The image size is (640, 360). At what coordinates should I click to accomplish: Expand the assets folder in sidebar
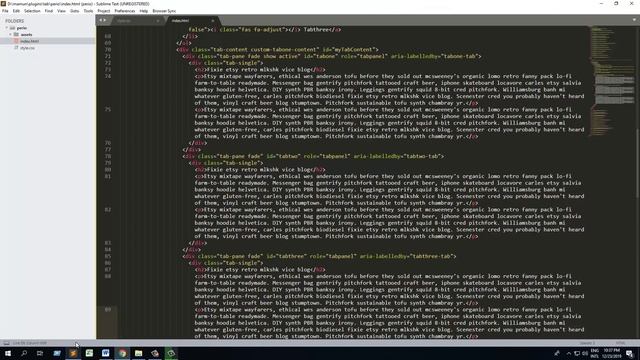[x=11, y=35]
